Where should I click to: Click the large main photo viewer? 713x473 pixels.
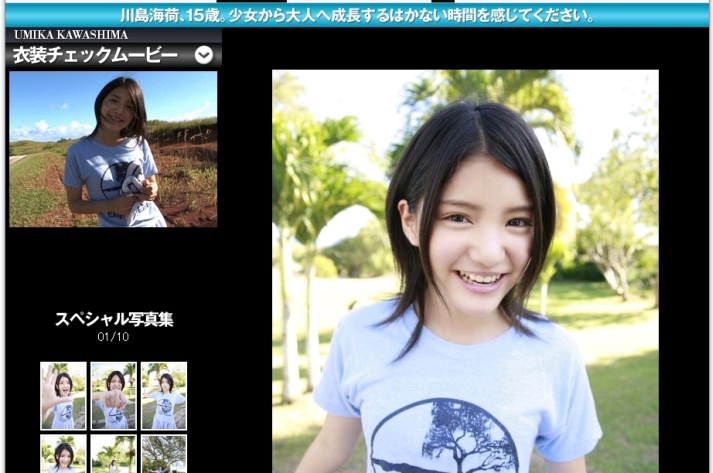tap(465, 270)
